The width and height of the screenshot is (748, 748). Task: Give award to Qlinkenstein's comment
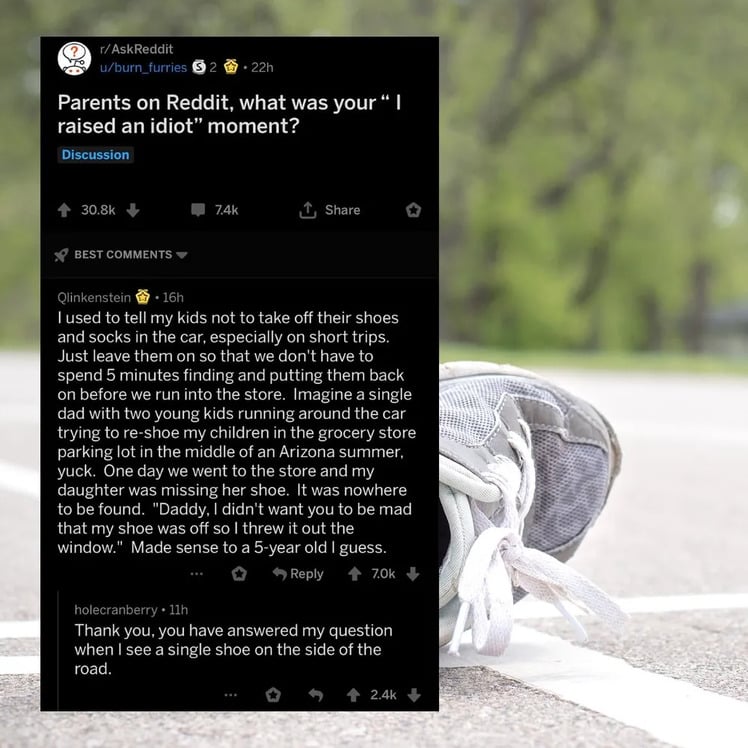pos(239,574)
